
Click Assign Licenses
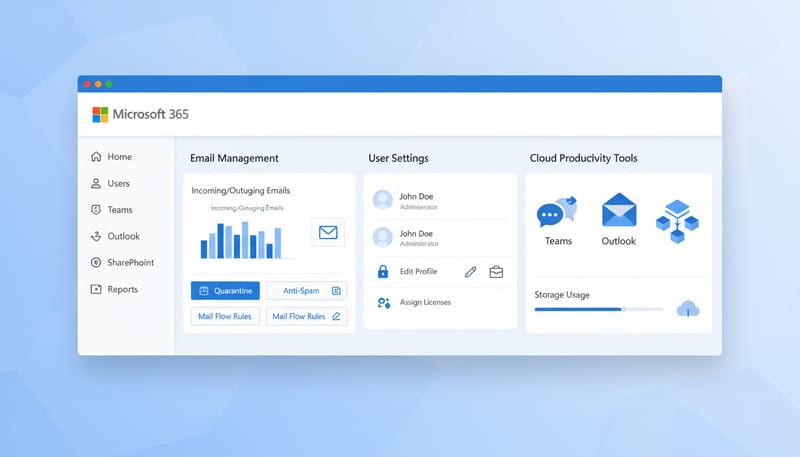[x=426, y=302]
